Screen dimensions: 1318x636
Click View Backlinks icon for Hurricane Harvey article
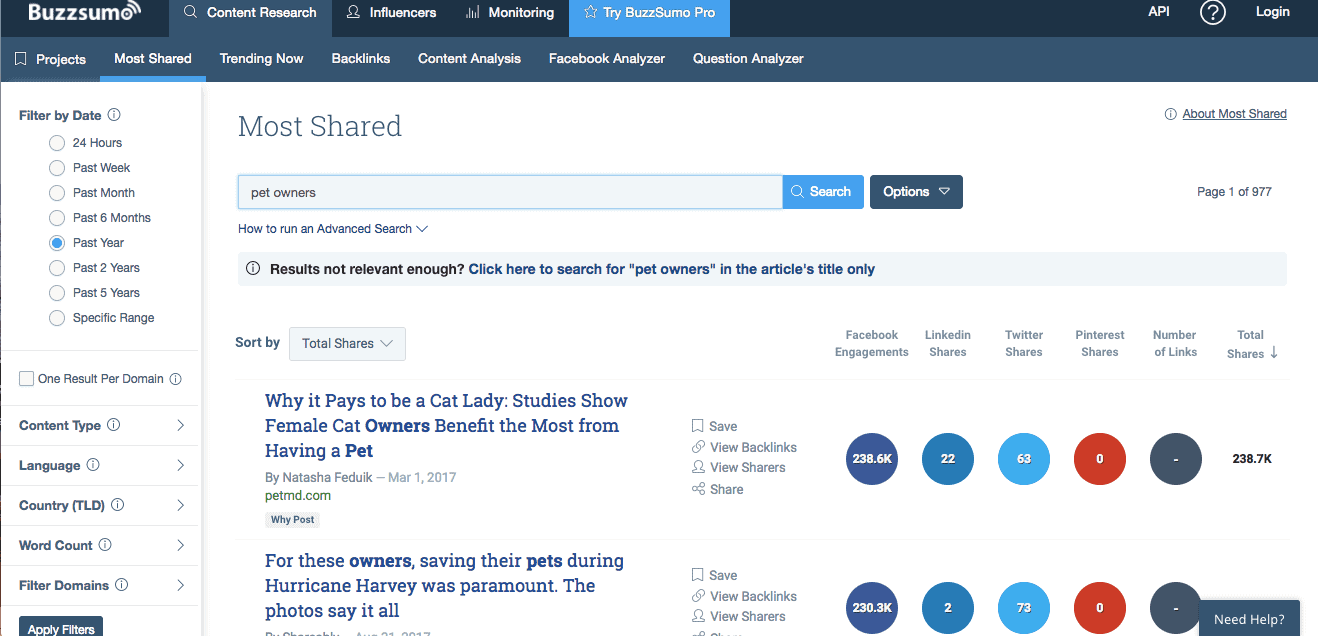tap(698, 596)
